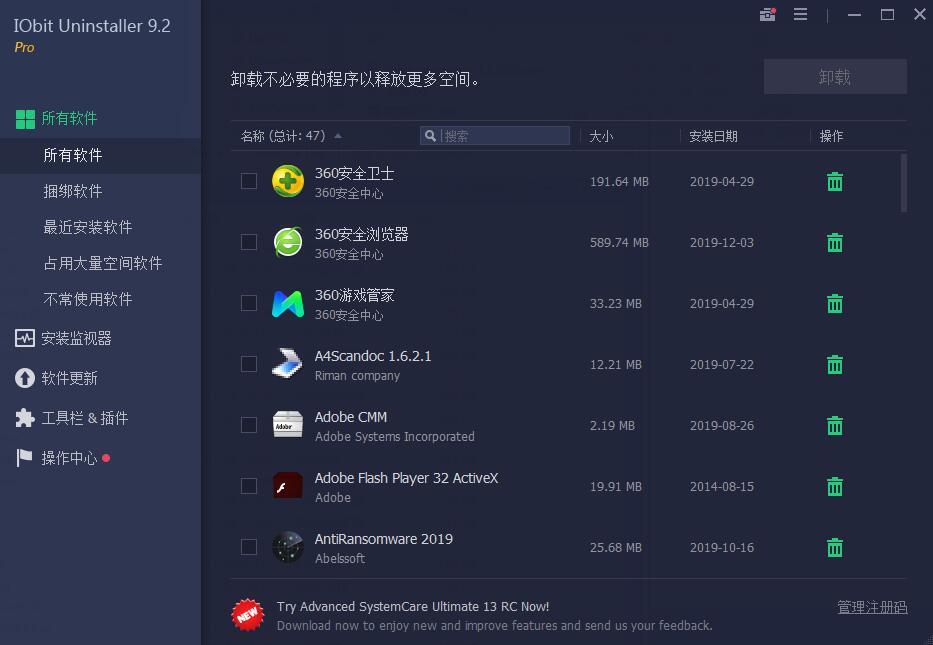Select the 软件更新 update arrow icon
Image resolution: width=933 pixels, height=645 pixels.
(25, 378)
